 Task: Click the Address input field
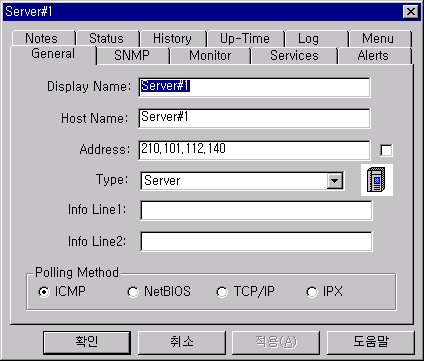click(x=254, y=150)
